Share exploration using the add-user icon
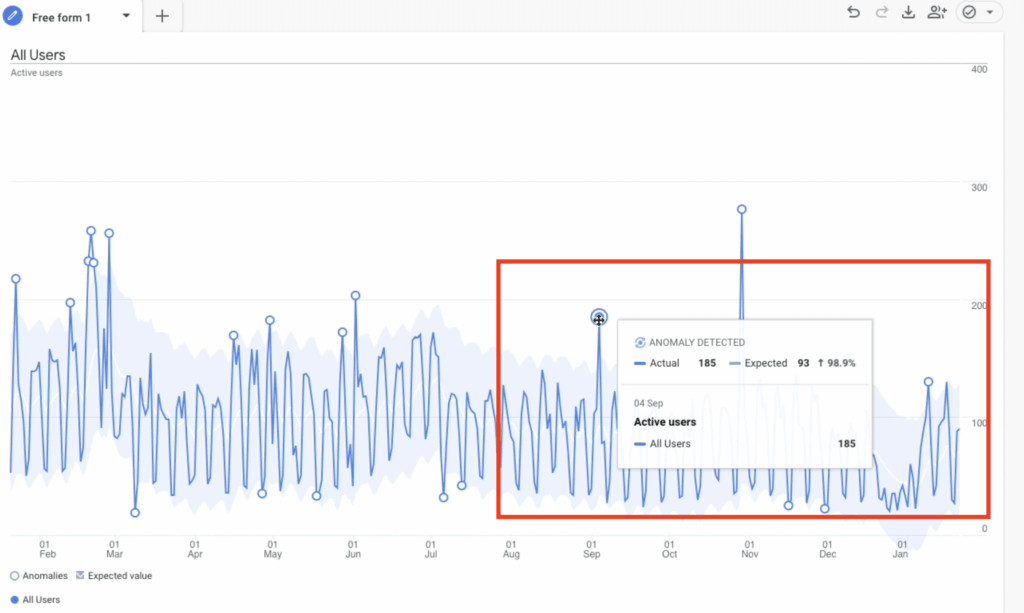Image resolution: width=1024 pixels, height=613 pixels. (936, 12)
